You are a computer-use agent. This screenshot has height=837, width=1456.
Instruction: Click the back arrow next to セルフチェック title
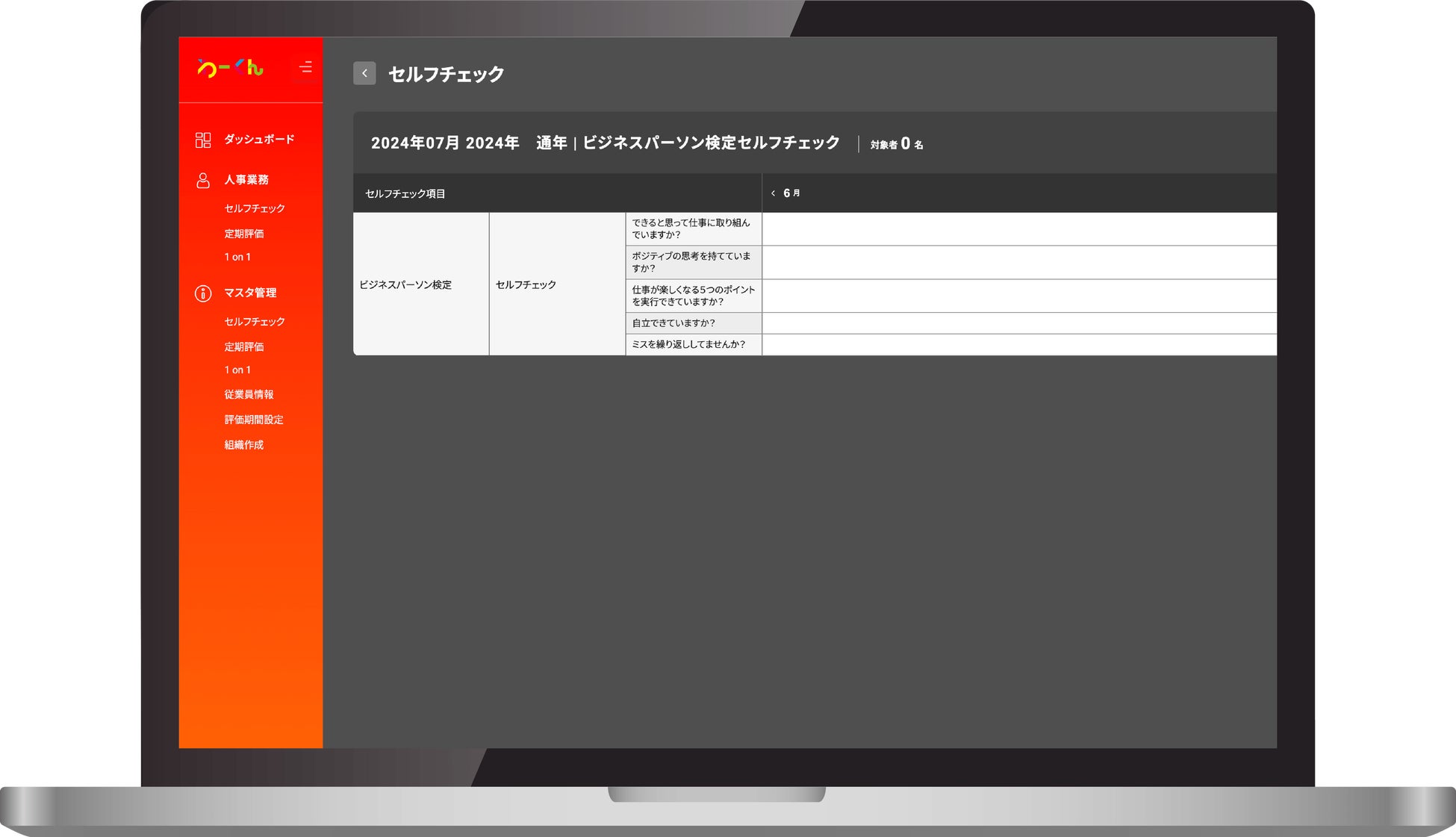364,73
